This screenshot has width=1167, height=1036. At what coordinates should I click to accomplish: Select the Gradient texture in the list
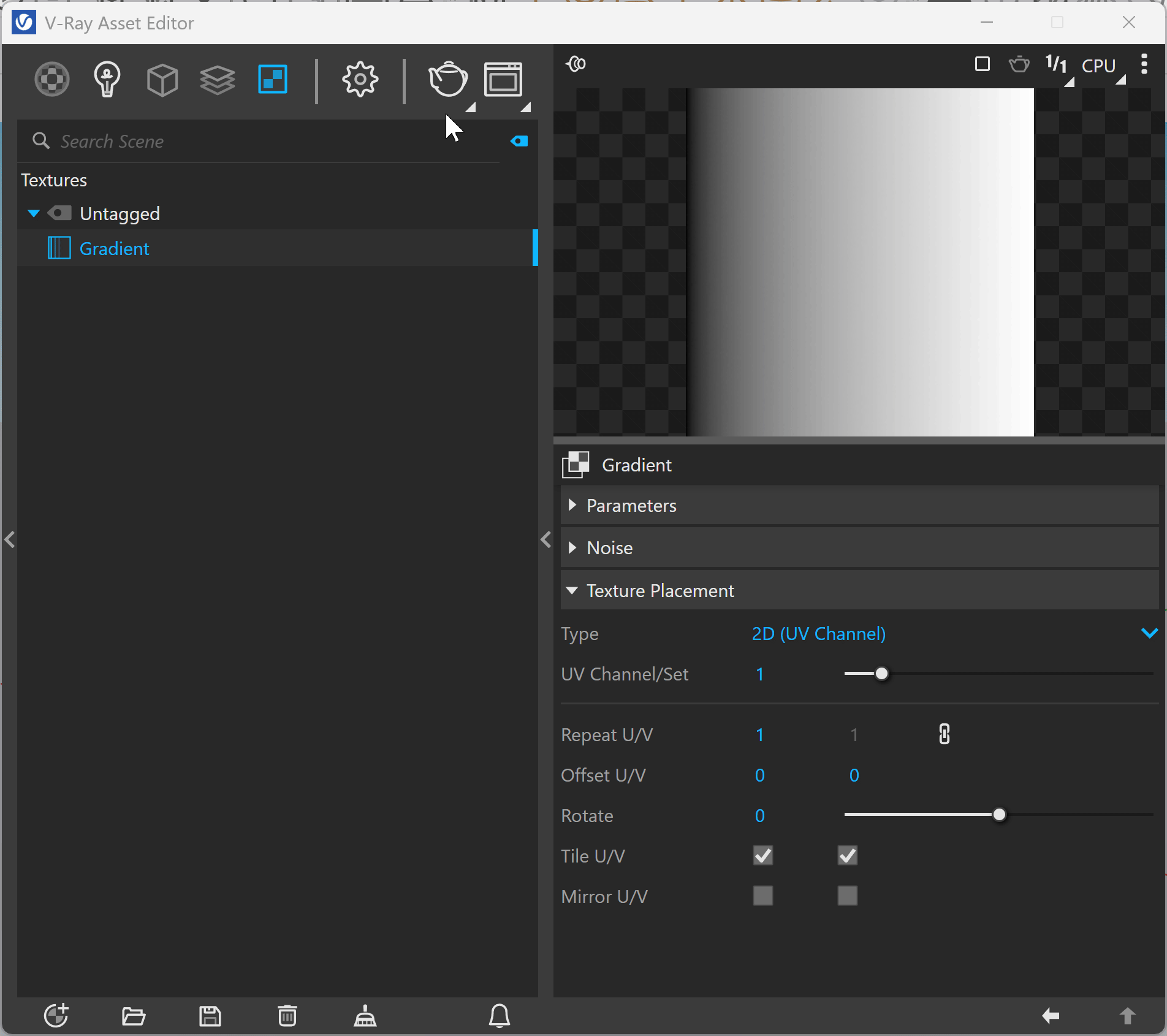(x=277, y=248)
